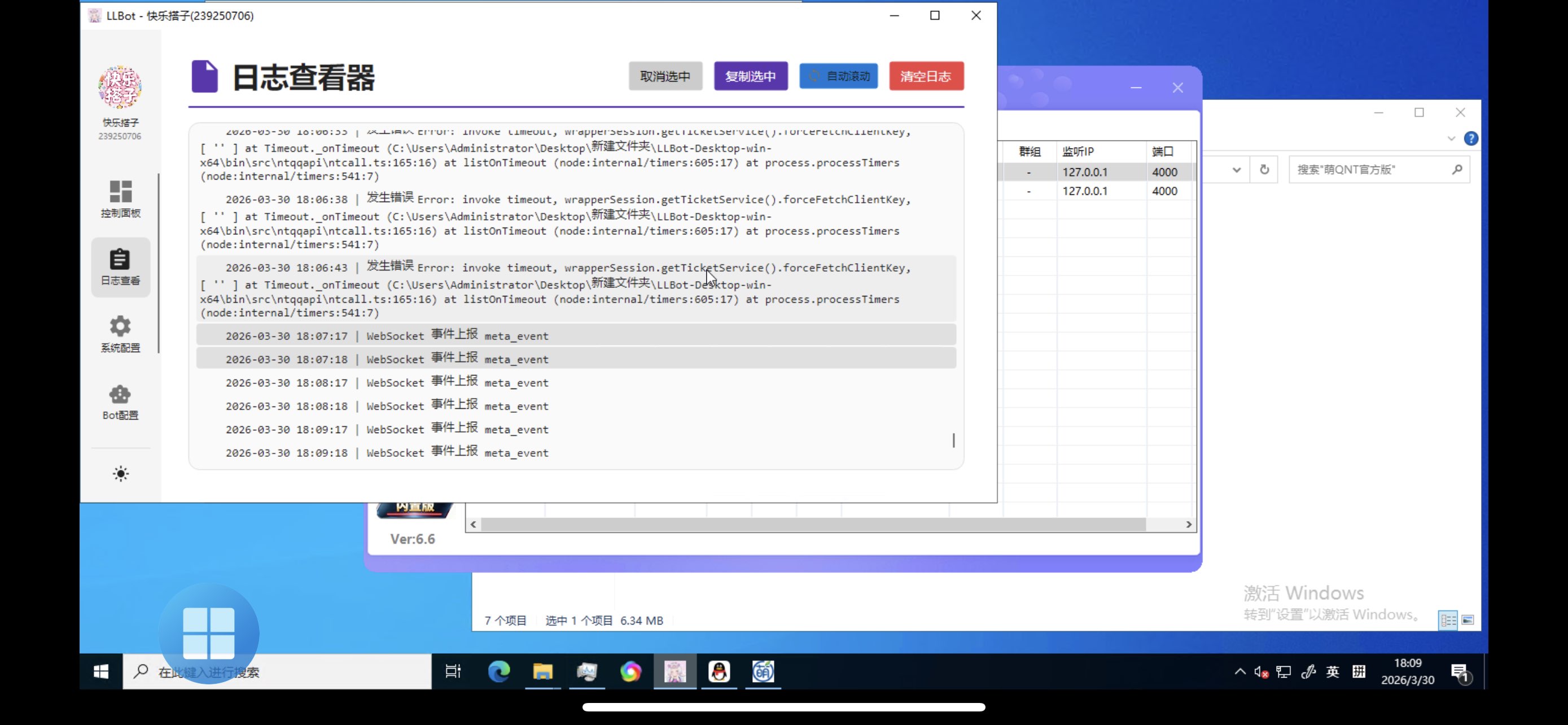
Task: Click 取消选中 to deselect logs
Action: click(x=665, y=76)
